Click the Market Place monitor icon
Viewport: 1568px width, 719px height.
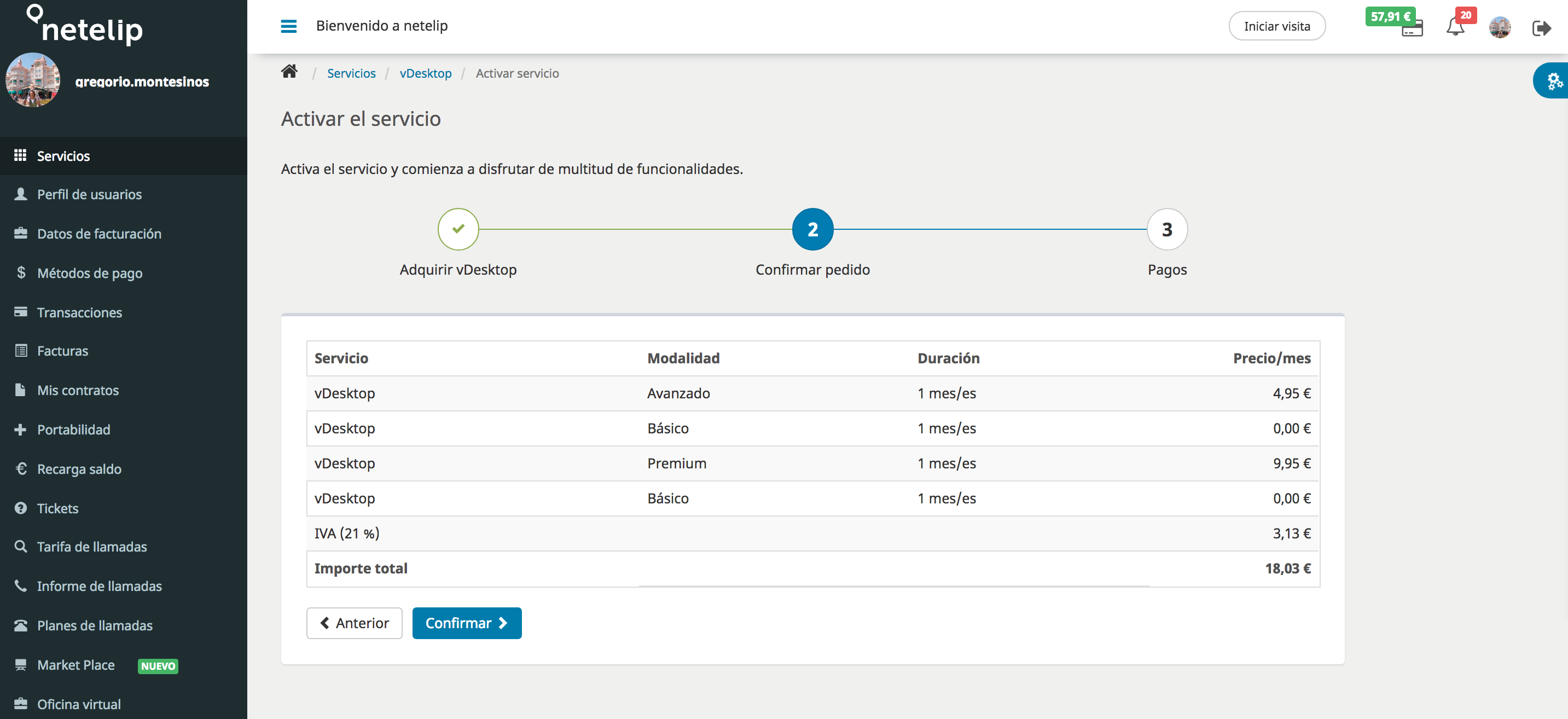click(21, 664)
